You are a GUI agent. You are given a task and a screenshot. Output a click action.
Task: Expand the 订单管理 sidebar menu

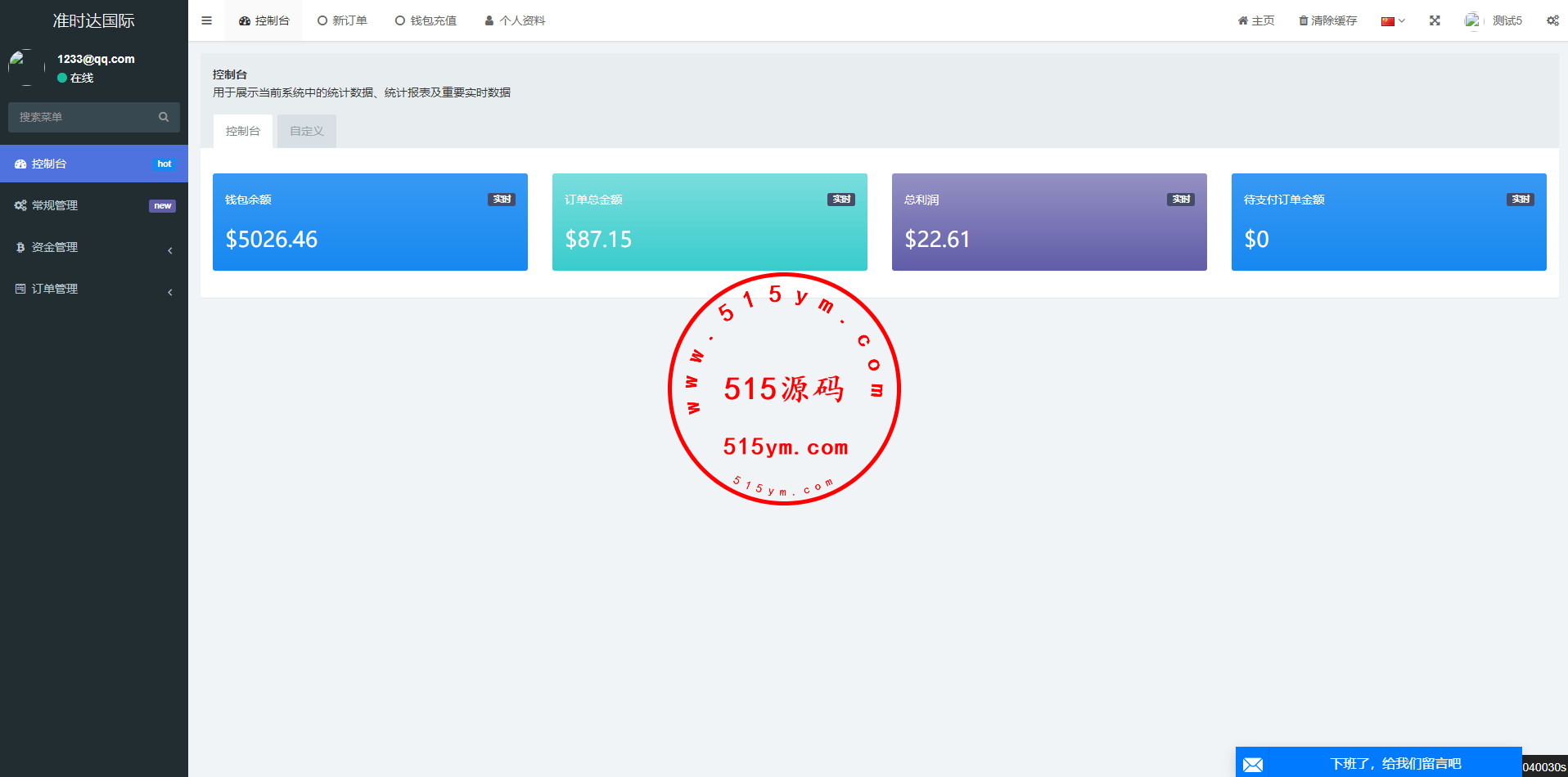coord(94,289)
